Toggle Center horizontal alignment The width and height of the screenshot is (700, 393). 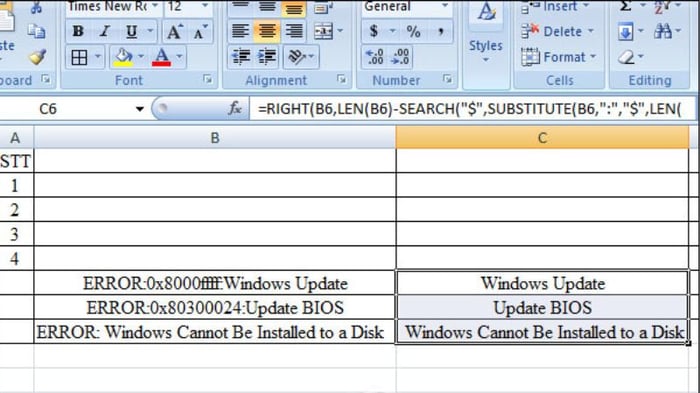267,31
